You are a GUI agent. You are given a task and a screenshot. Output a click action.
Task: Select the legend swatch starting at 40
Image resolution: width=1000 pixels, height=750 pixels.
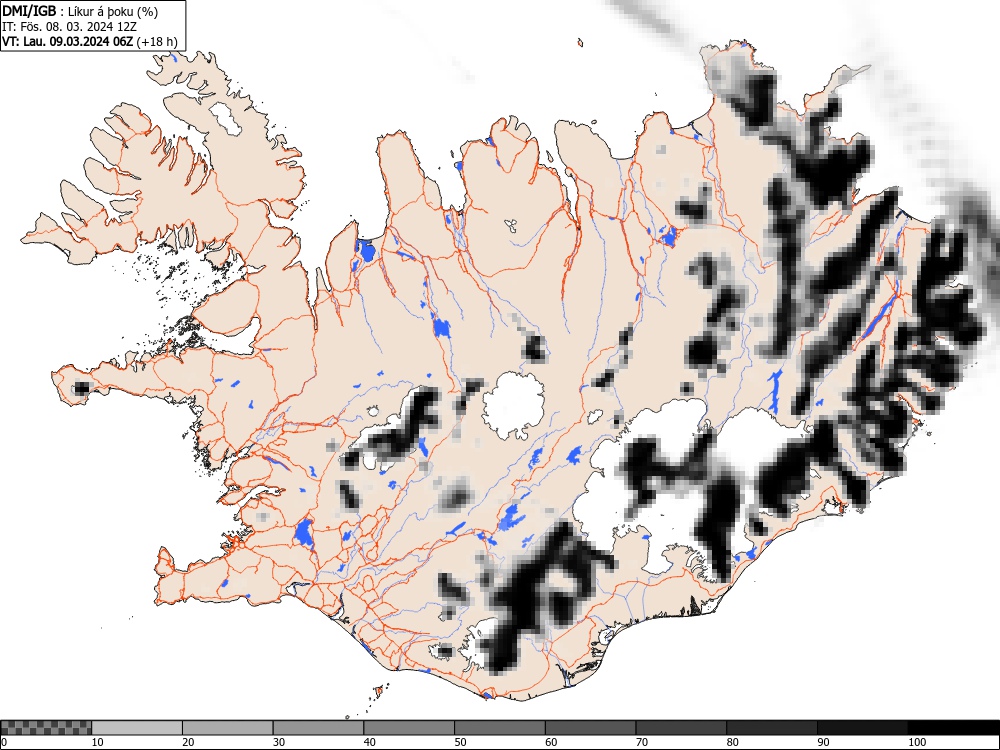pyautogui.click(x=409, y=728)
